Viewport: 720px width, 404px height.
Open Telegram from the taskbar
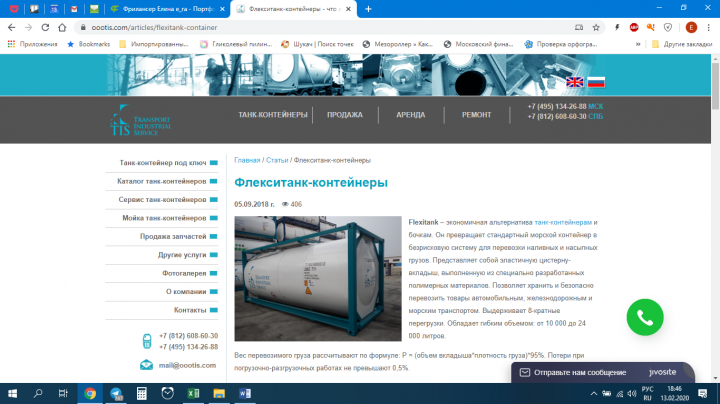pos(116,393)
